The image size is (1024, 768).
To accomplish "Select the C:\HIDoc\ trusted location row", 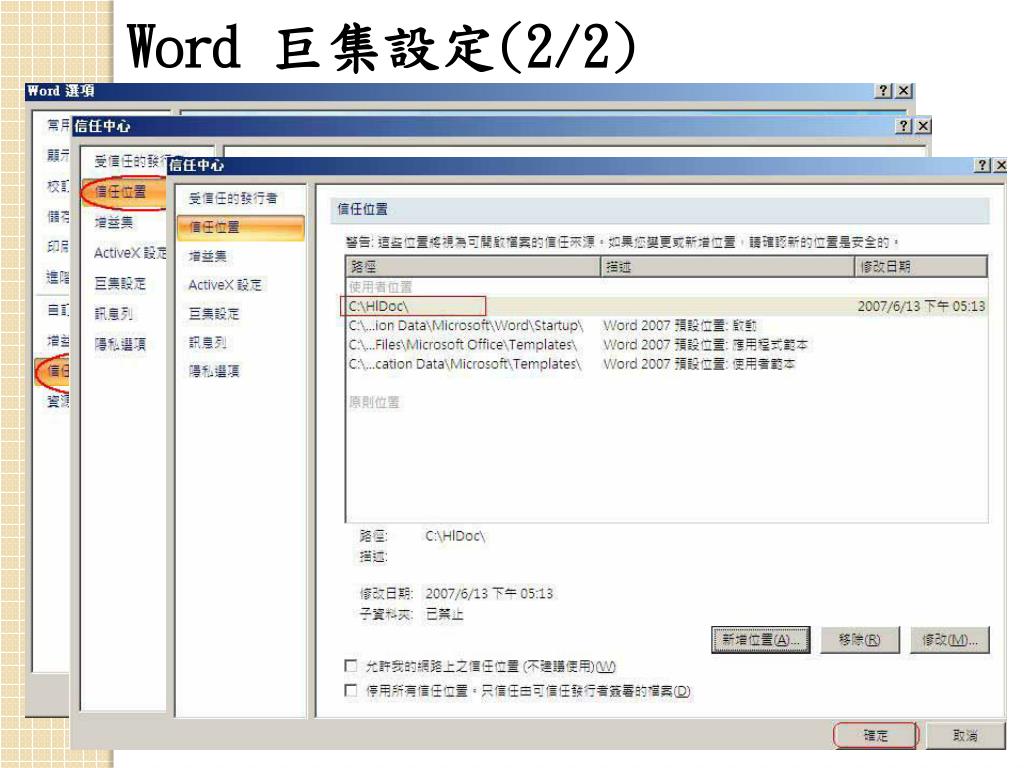I will tap(666, 306).
